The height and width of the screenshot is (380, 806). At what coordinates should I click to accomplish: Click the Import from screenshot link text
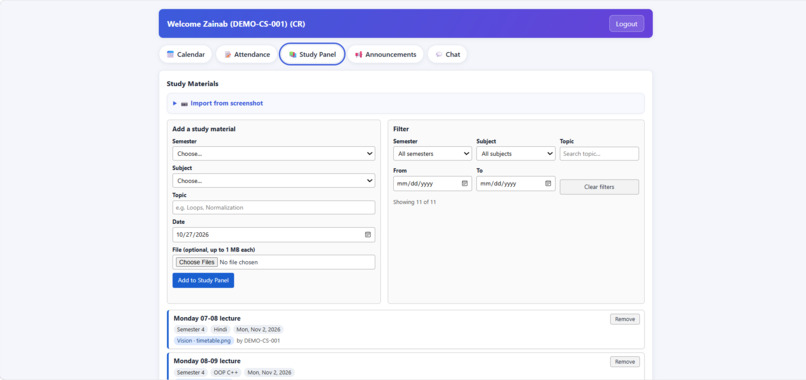227,103
